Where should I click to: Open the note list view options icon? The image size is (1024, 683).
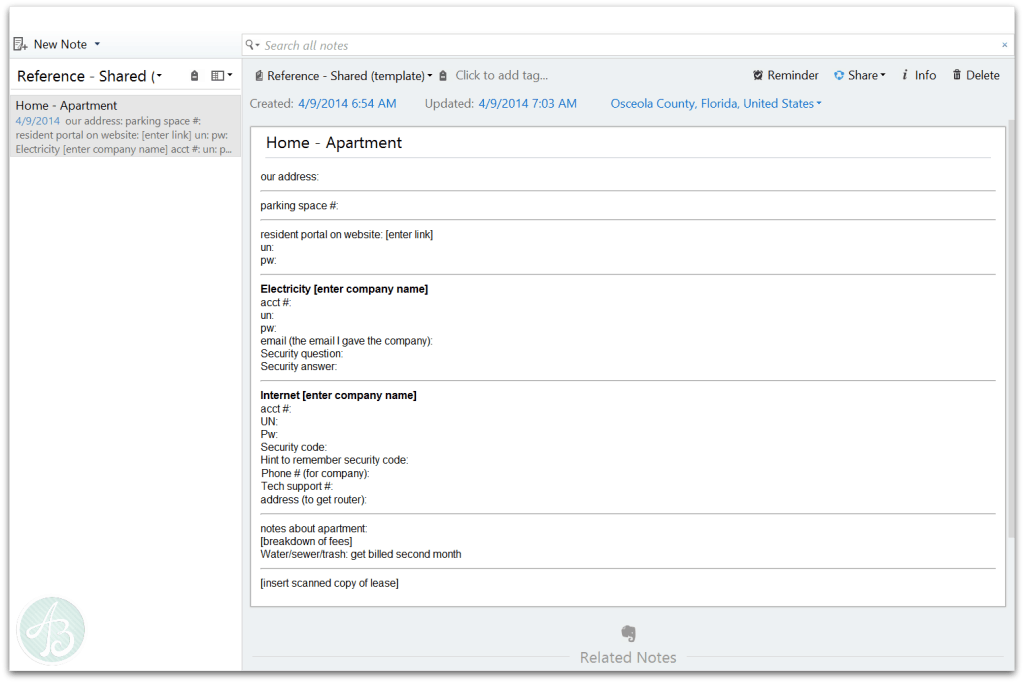221,76
